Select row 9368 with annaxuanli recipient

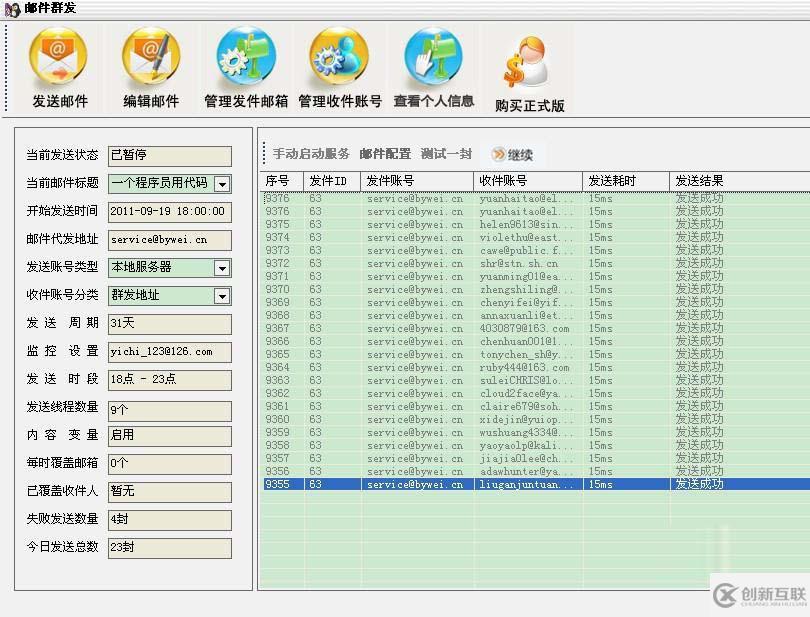pos(535,315)
